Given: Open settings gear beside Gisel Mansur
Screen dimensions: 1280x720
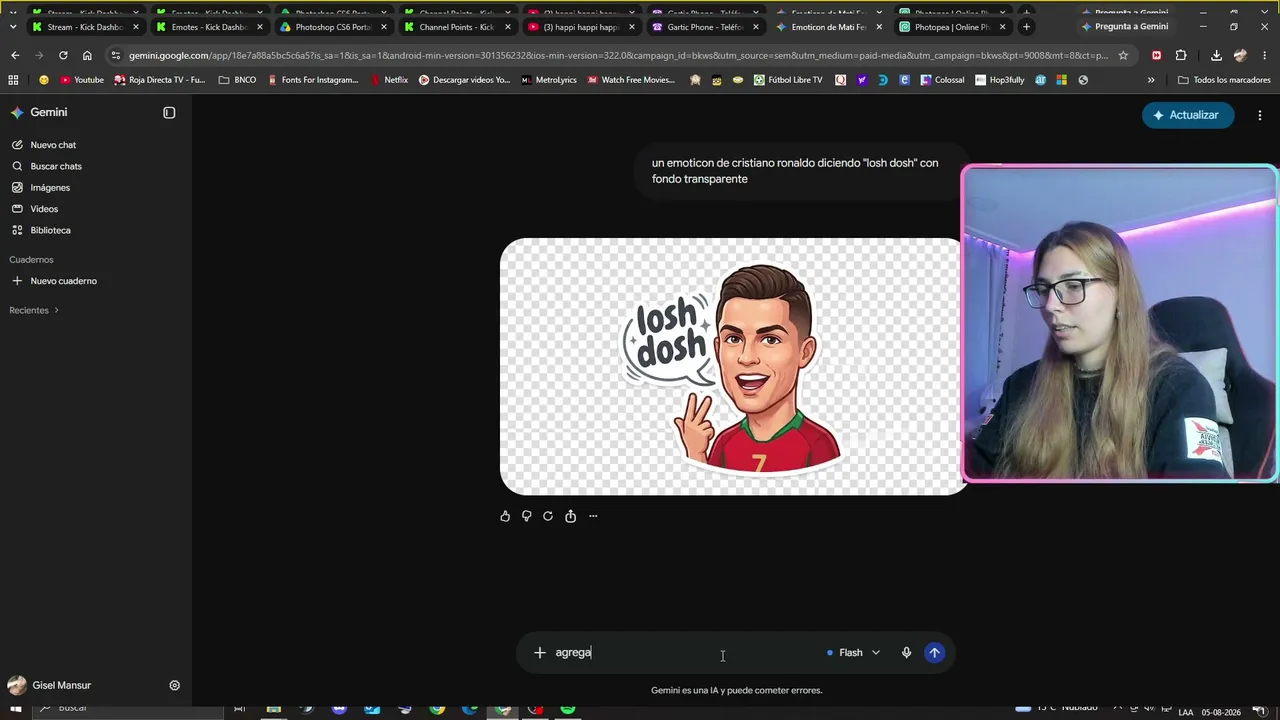Looking at the screenshot, I should tap(174, 685).
